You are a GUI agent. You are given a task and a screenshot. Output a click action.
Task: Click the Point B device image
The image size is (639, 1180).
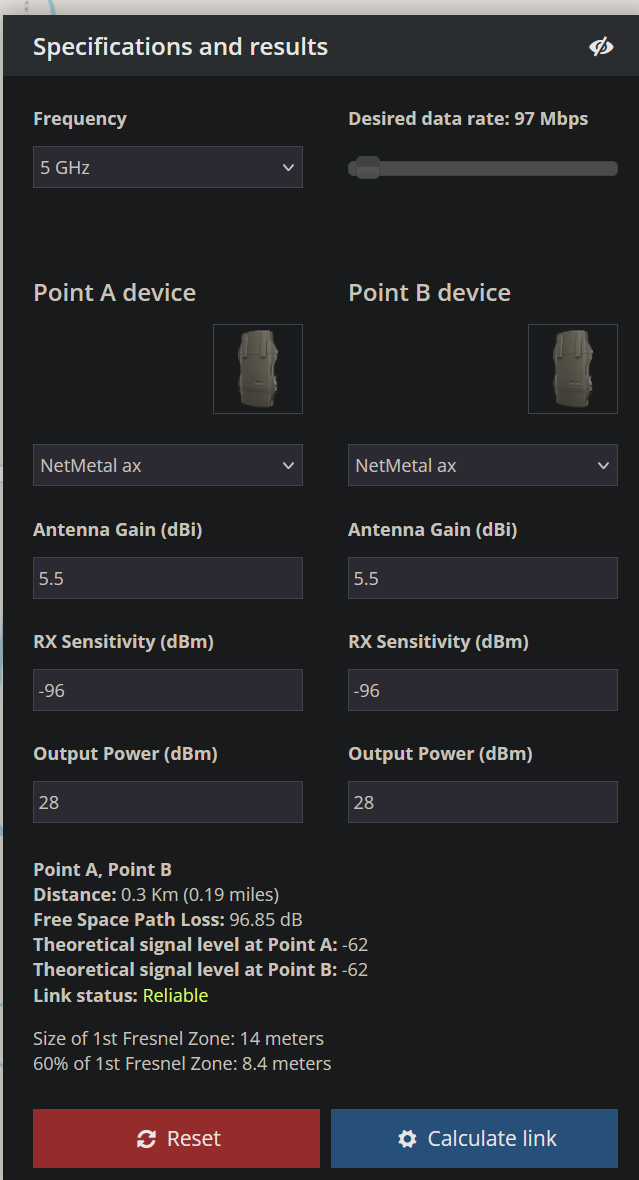pyautogui.click(x=572, y=368)
